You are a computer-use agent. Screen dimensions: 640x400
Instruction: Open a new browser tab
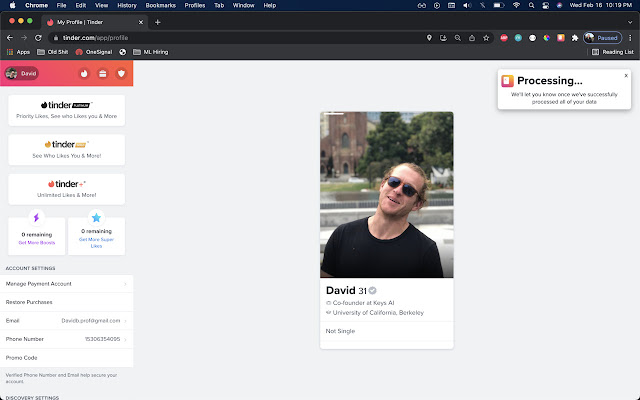(158, 22)
